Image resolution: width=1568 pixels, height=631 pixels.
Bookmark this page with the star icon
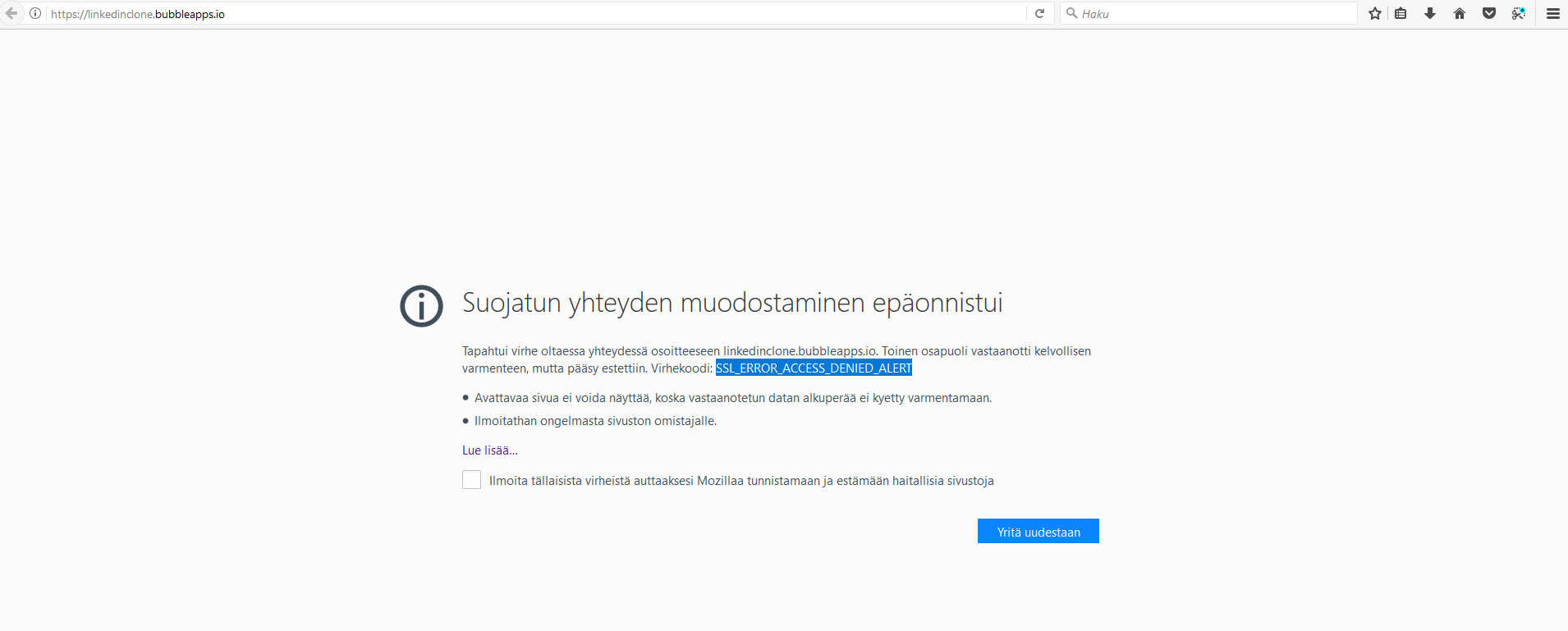coord(1375,13)
